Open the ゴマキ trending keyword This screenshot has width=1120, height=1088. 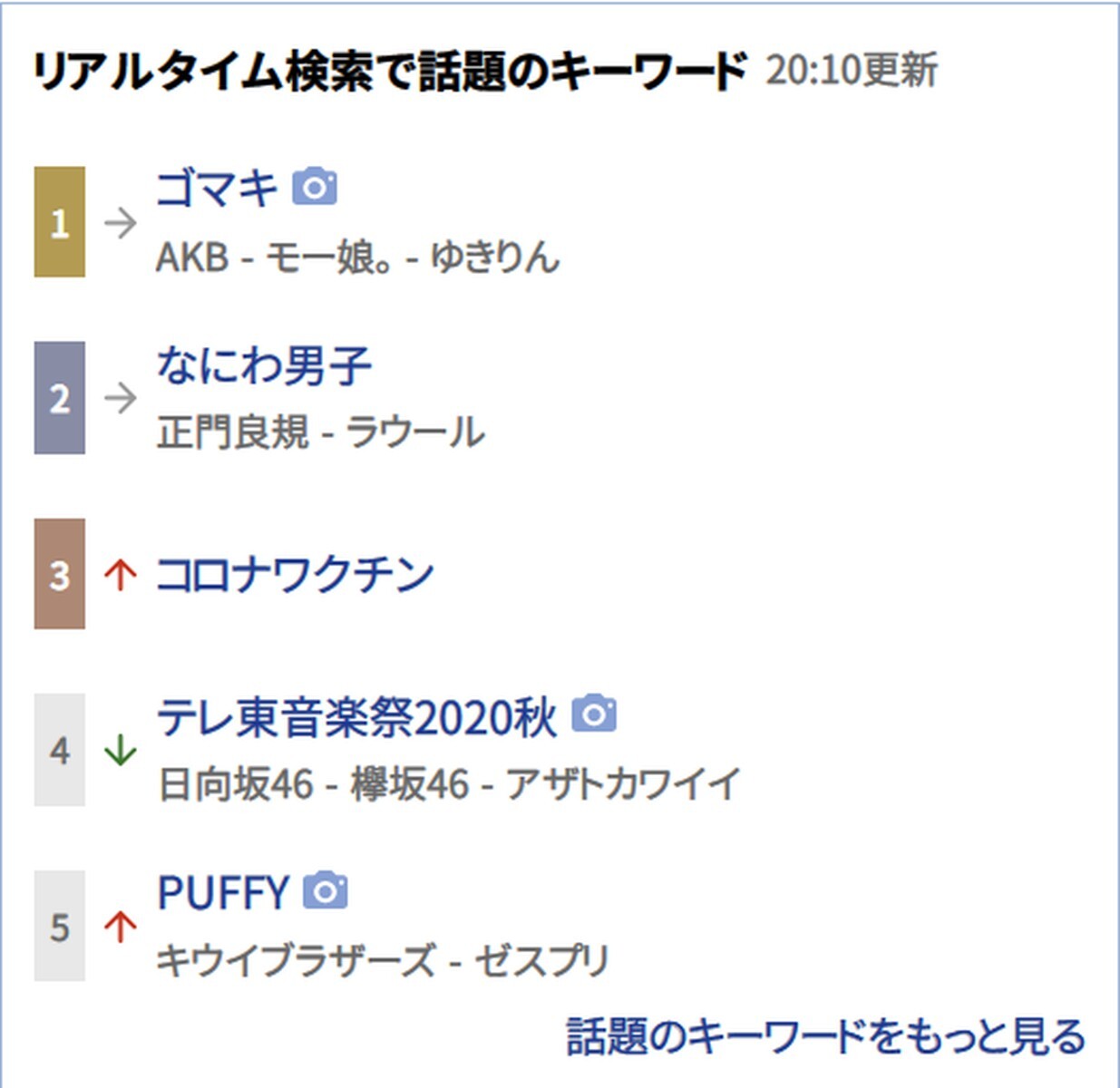click(217, 189)
